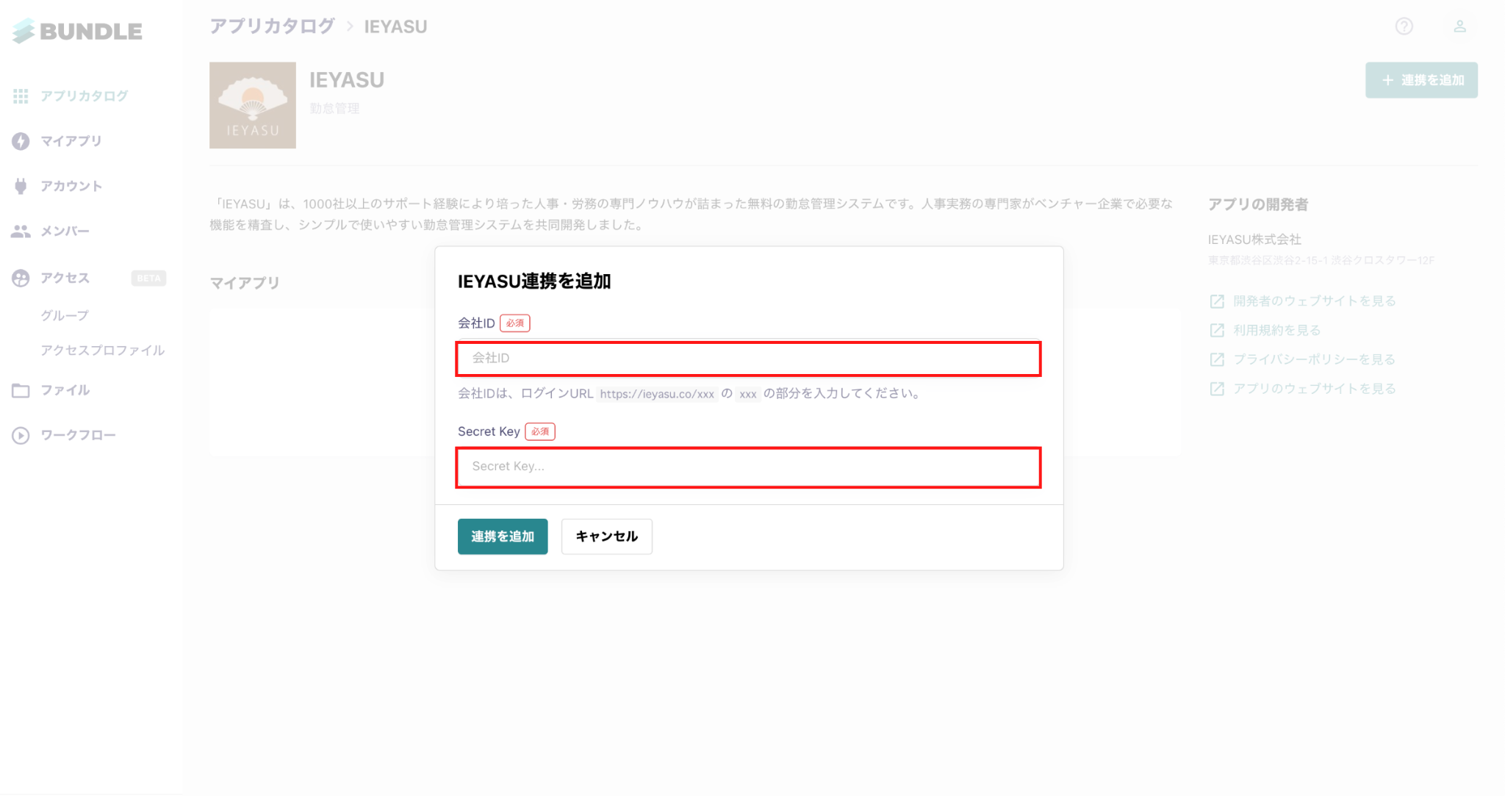
Task: Open メンバー in sidebar
Action: pos(65,231)
